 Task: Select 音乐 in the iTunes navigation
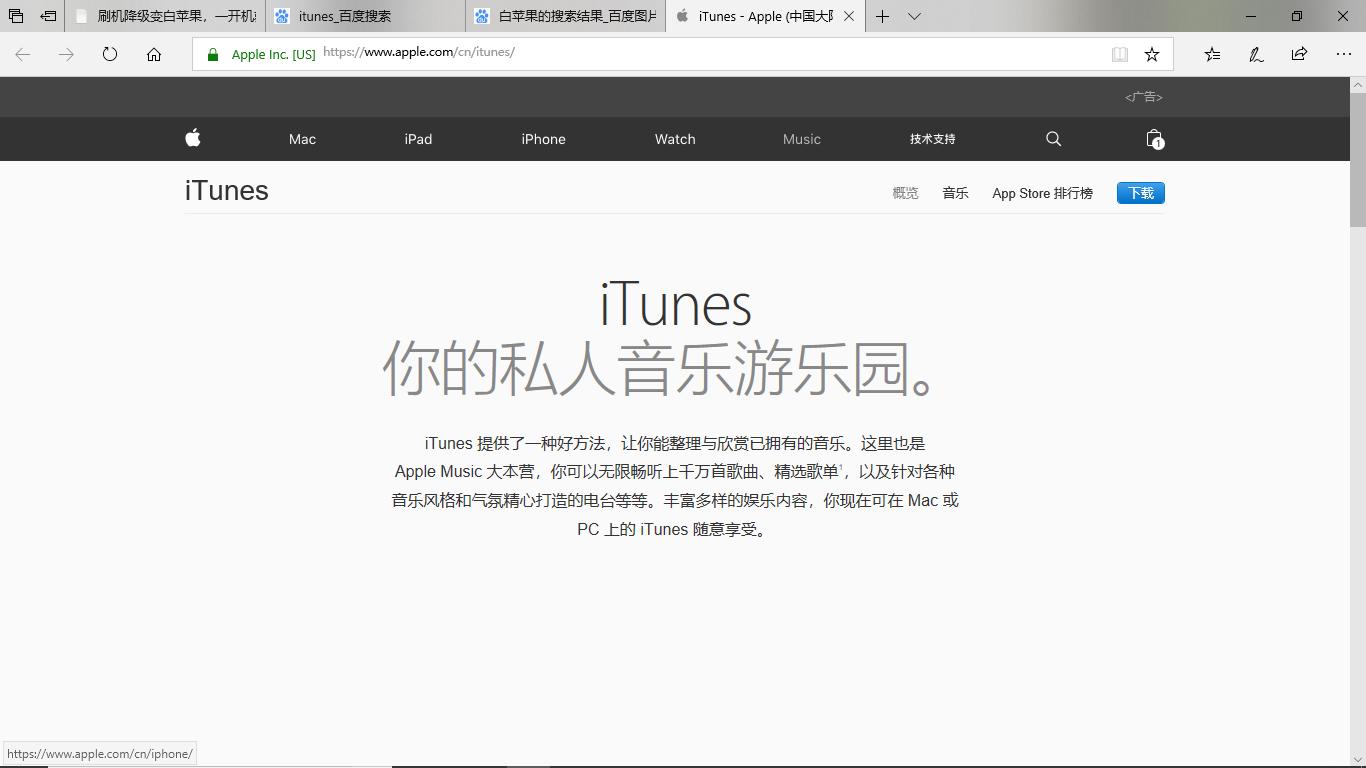(x=955, y=193)
